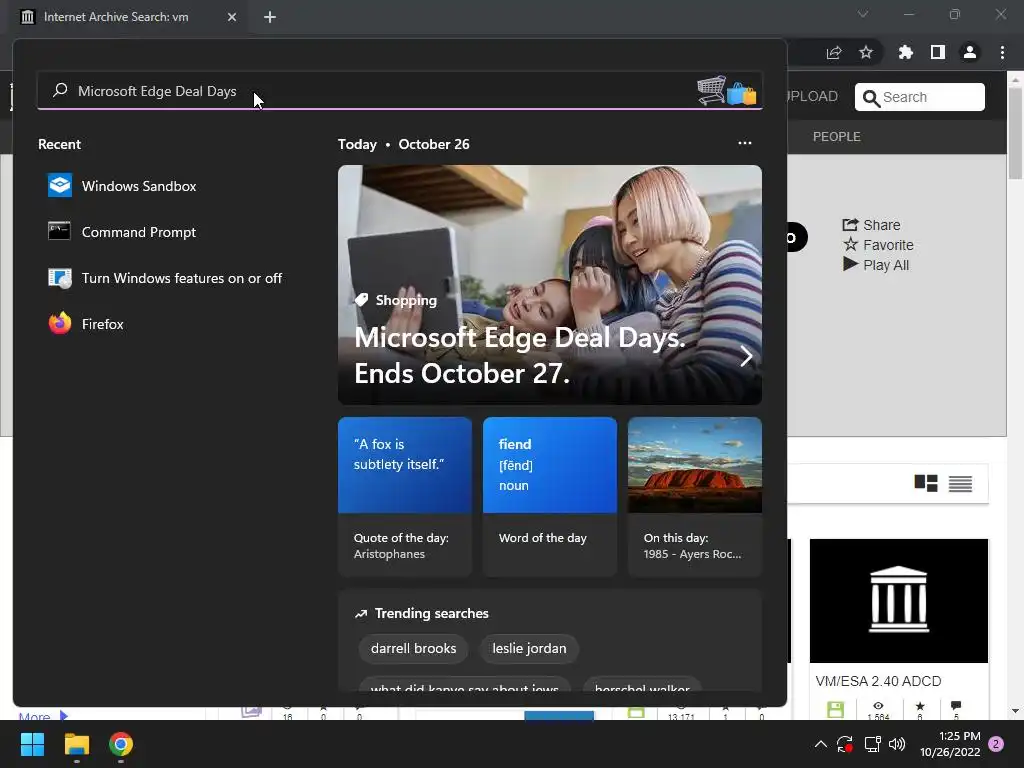Open notification center badge showing 2
This screenshot has width=1024, height=768.
pyautogui.click(x=996, y=744)
